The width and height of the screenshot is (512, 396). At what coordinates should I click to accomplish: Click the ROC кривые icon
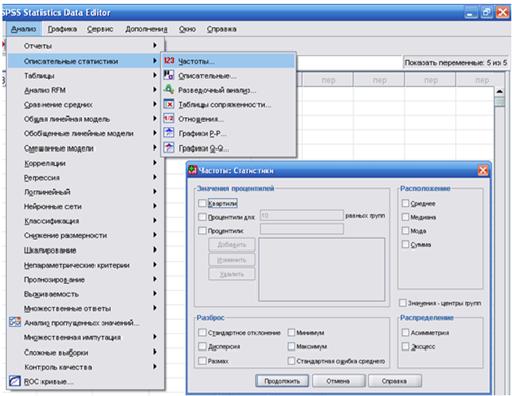tap(15, 381)
